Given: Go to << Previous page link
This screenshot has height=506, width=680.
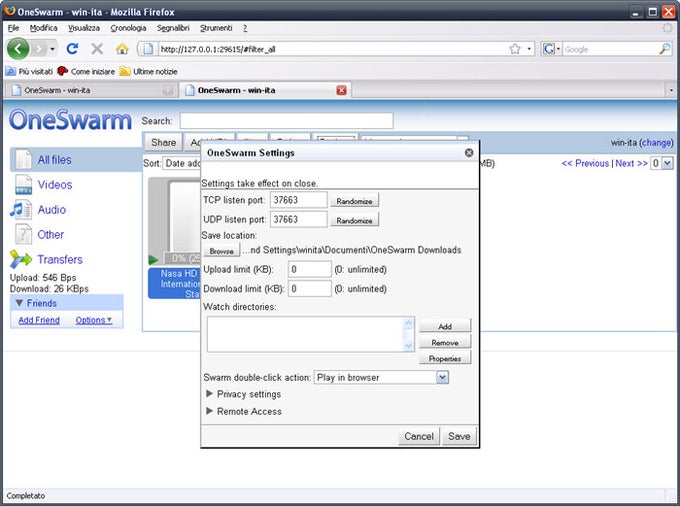Looking at the screenshot, I should tap(585, 163).
